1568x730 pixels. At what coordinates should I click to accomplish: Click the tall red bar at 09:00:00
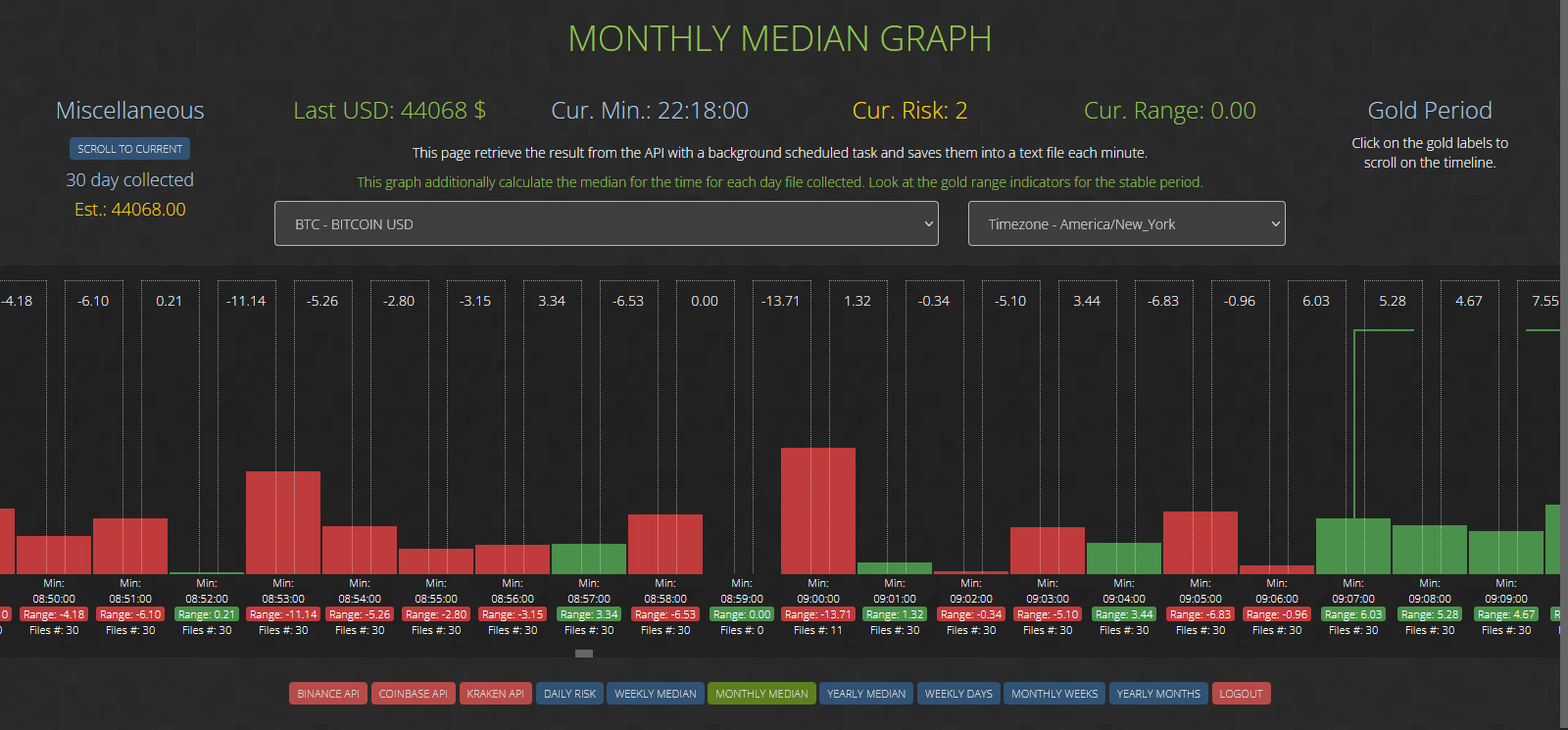pos(818,511)
